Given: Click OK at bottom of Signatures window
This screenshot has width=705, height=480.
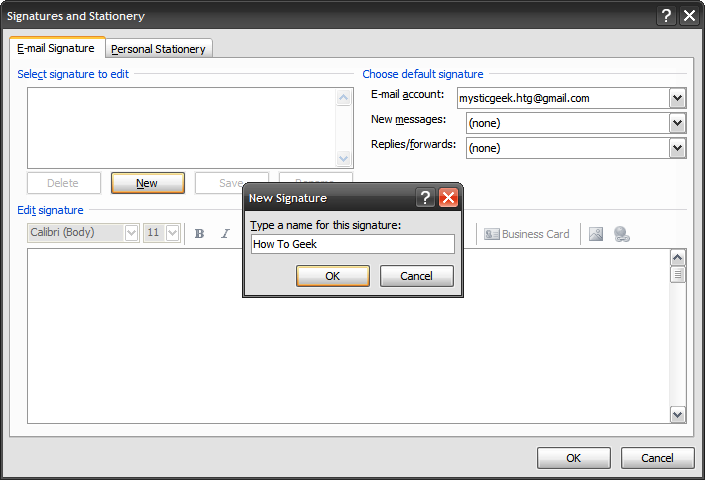Looking at the screenshot, I should [x=574, y=458].
